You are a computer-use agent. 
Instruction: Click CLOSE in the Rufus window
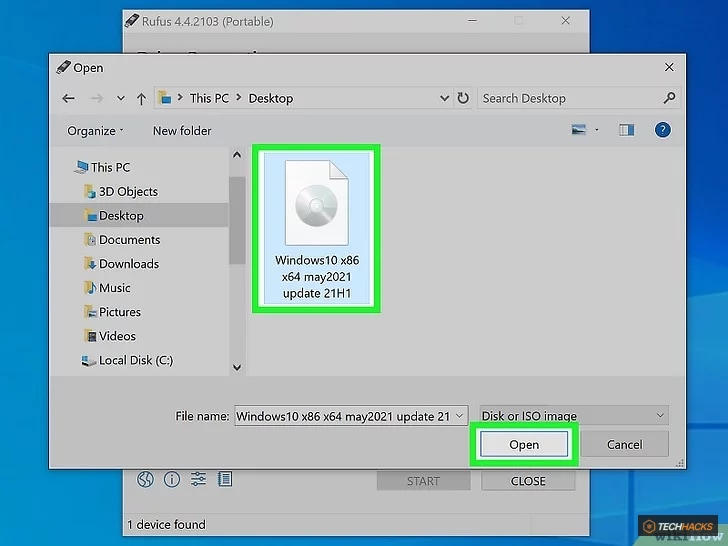pyautogui.click(x=528, y=481)
